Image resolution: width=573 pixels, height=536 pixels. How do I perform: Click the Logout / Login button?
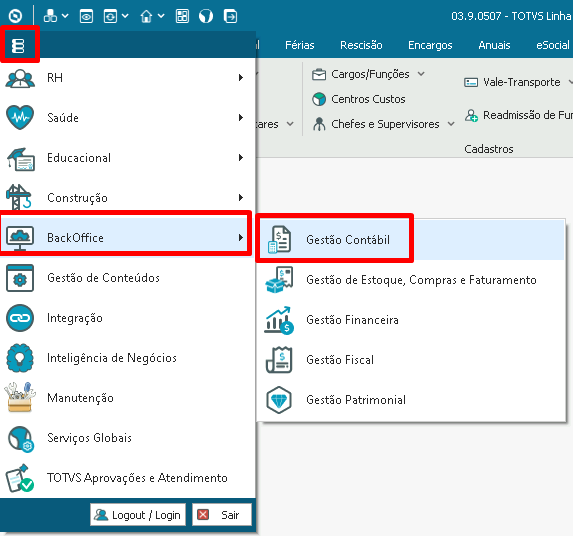pos(138,515)
